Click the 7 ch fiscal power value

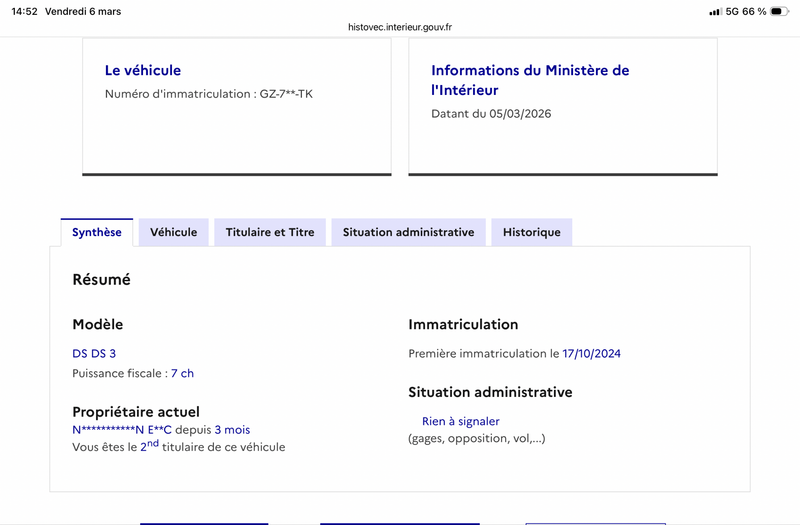[x=182, y=373]
